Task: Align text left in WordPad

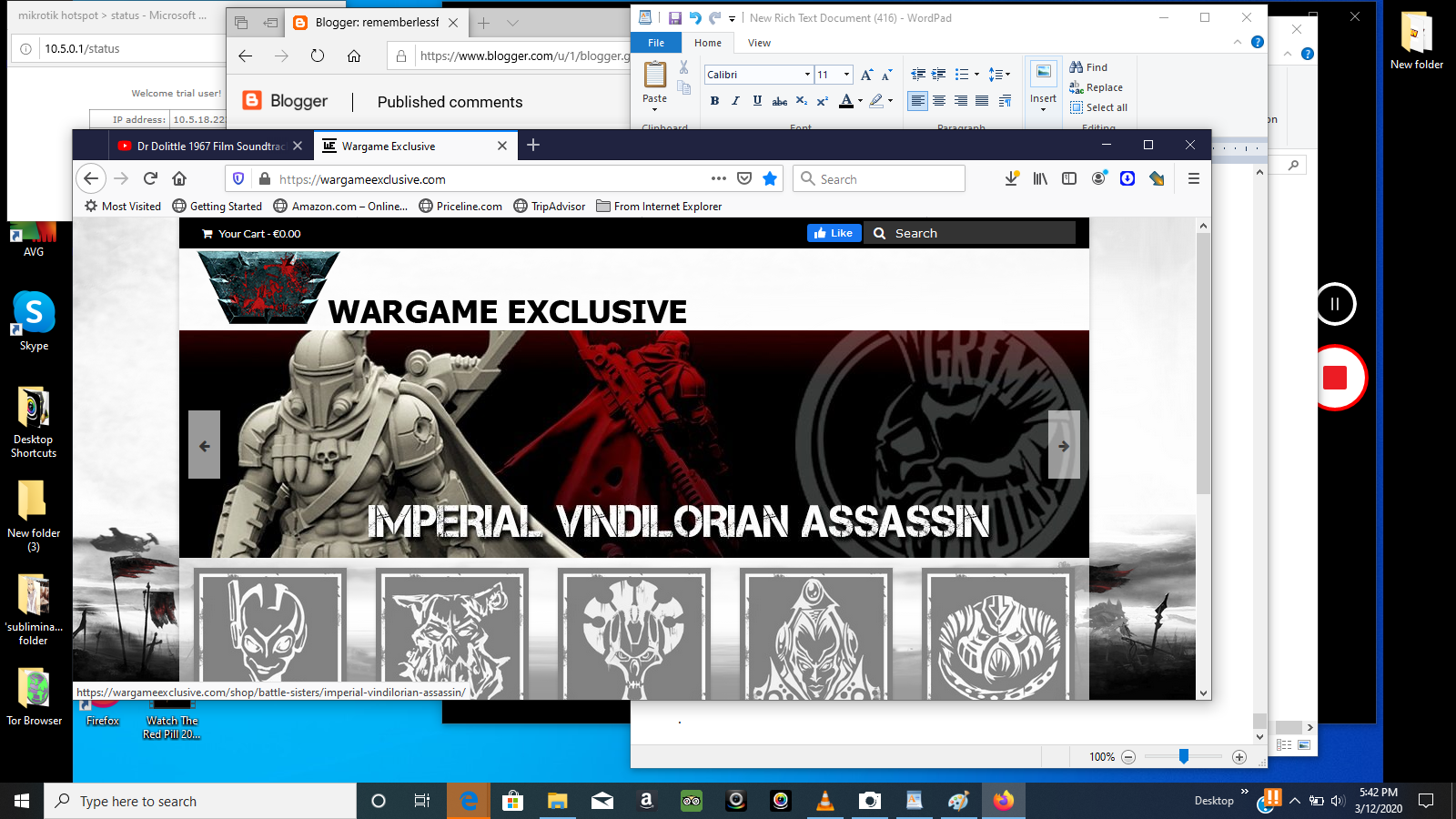Action: coord(917,101)
